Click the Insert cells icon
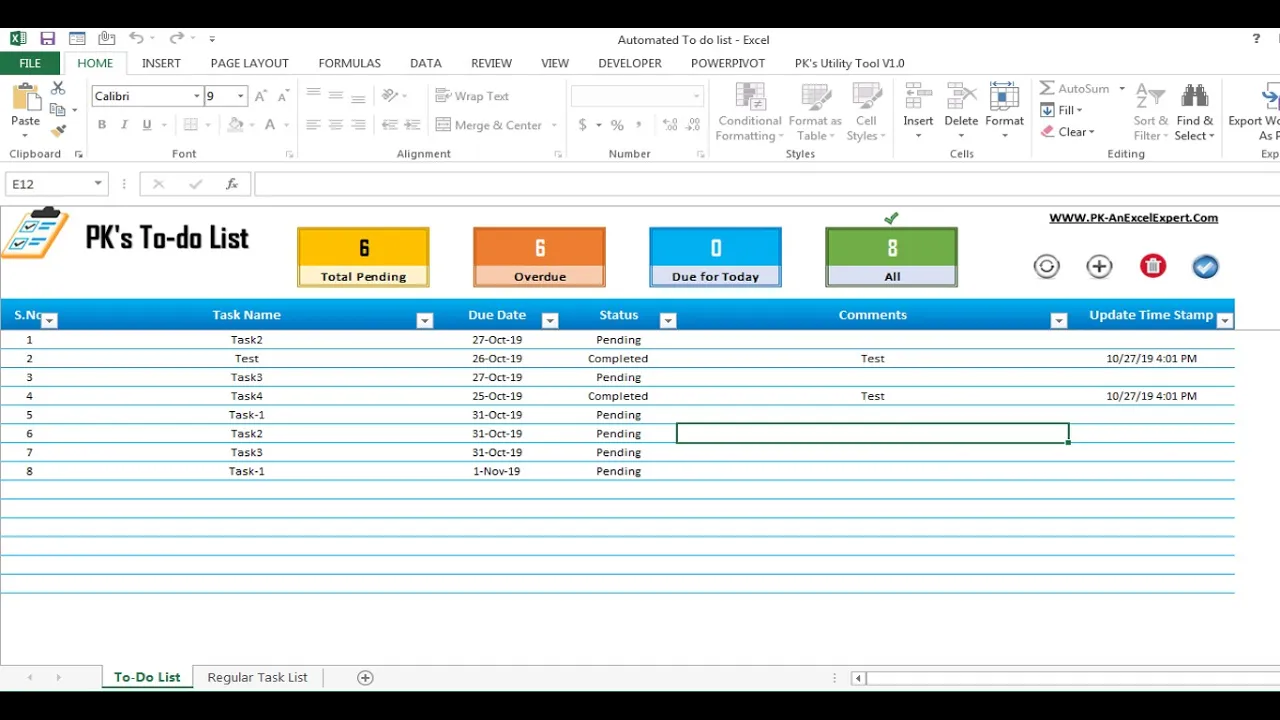1280x720 pixels. [918, 97]
